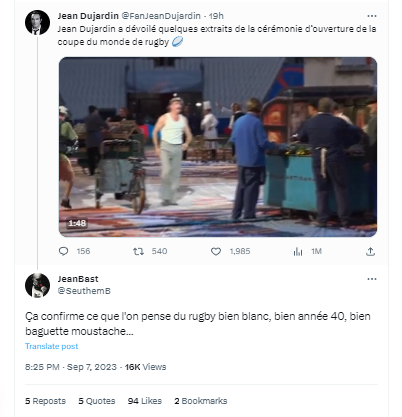Open the three-dot menu on JeanBast's post

point(372,279)
